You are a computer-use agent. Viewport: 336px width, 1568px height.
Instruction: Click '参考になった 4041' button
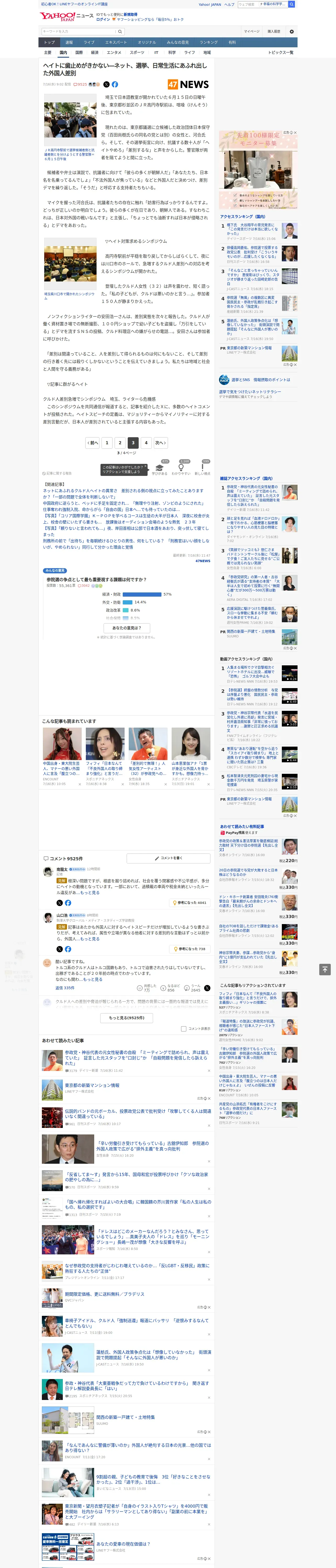(190, 903)
